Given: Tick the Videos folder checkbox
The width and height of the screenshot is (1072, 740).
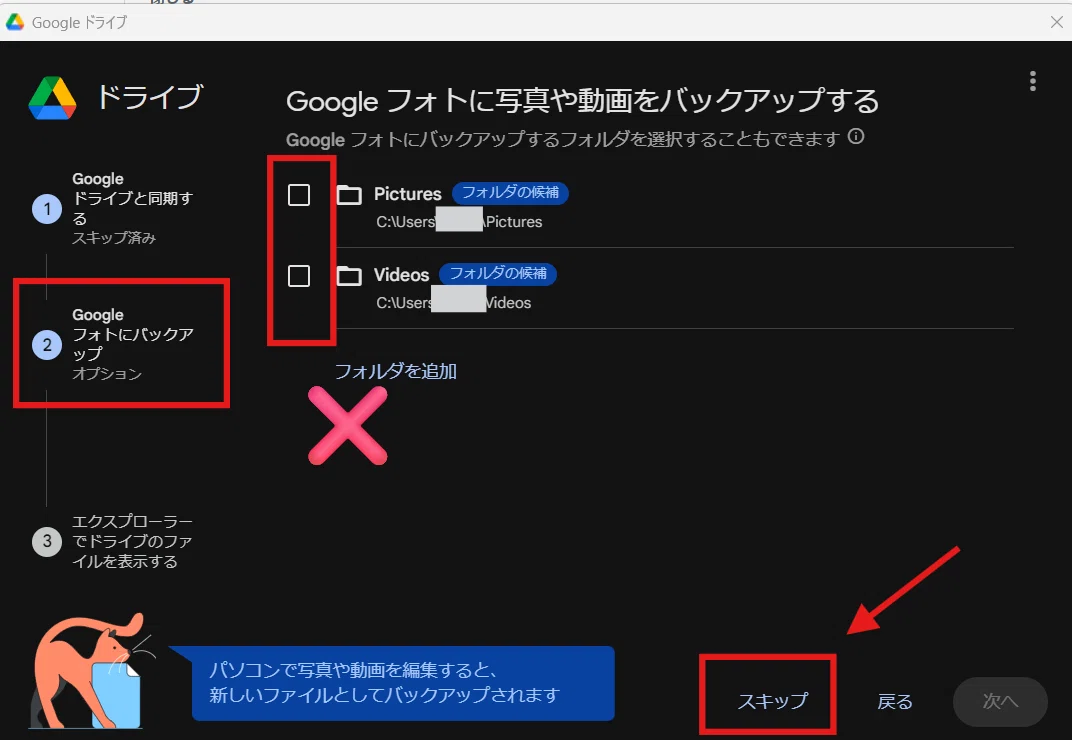Looking at the screenshot, I should (299, 276).
